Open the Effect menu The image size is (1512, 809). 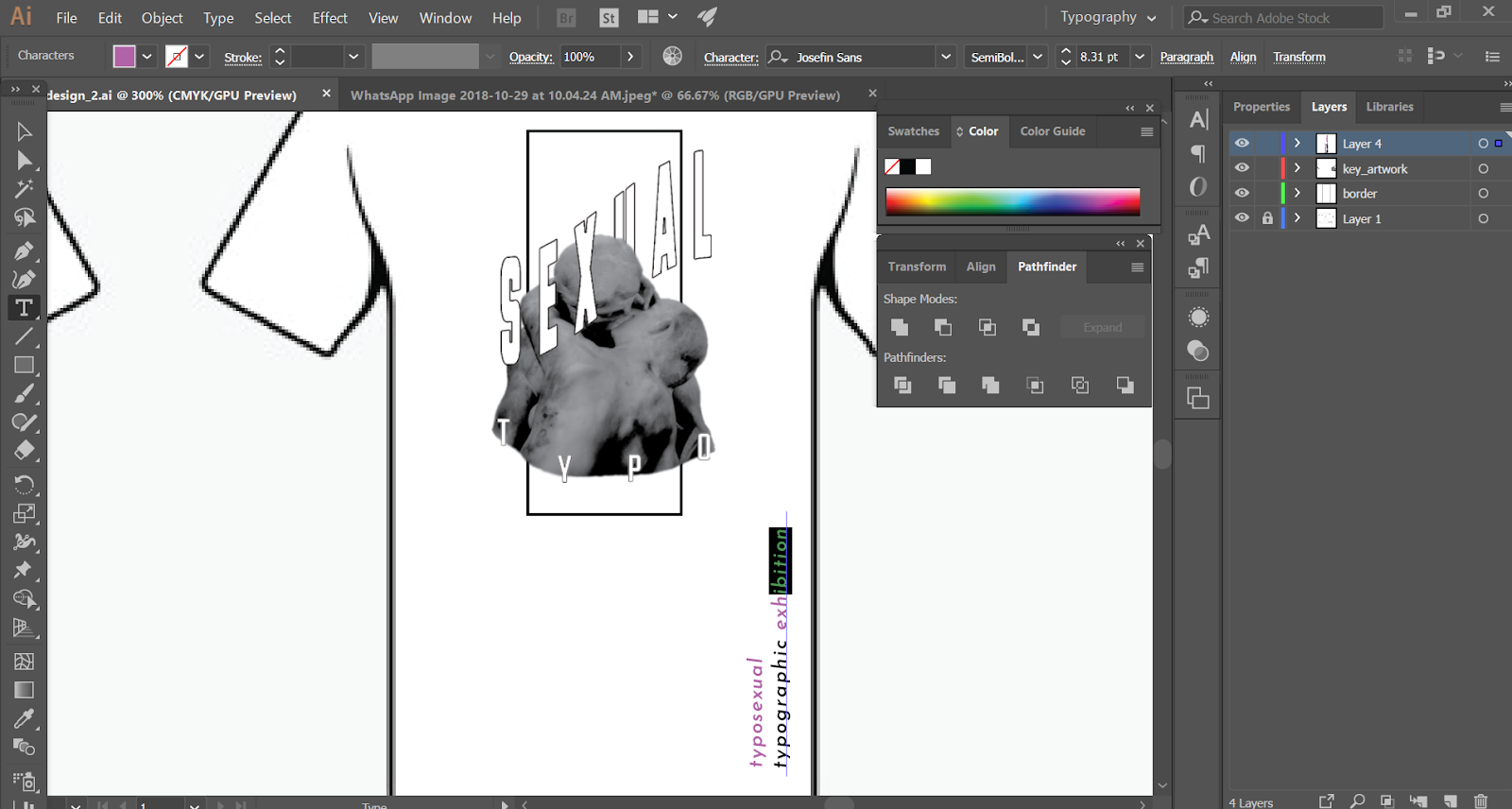330,18
